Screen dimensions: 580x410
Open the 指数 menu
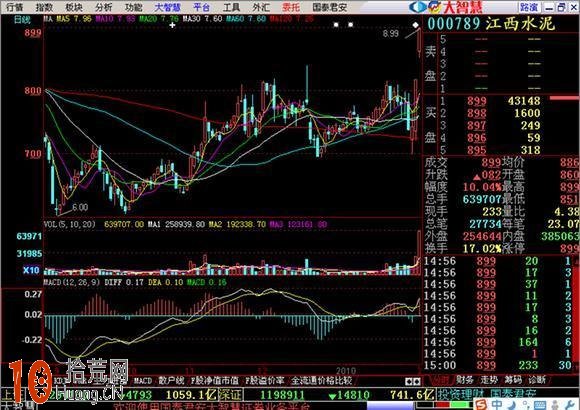pyautogui.click(x=44, y=7)
